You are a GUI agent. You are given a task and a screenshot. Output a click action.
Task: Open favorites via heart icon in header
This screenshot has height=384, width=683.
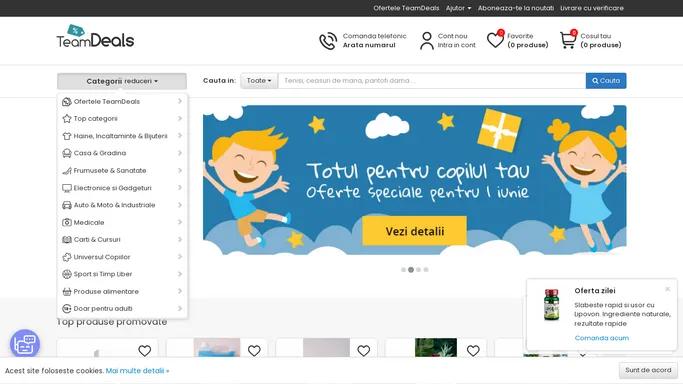tap(495, 40)
